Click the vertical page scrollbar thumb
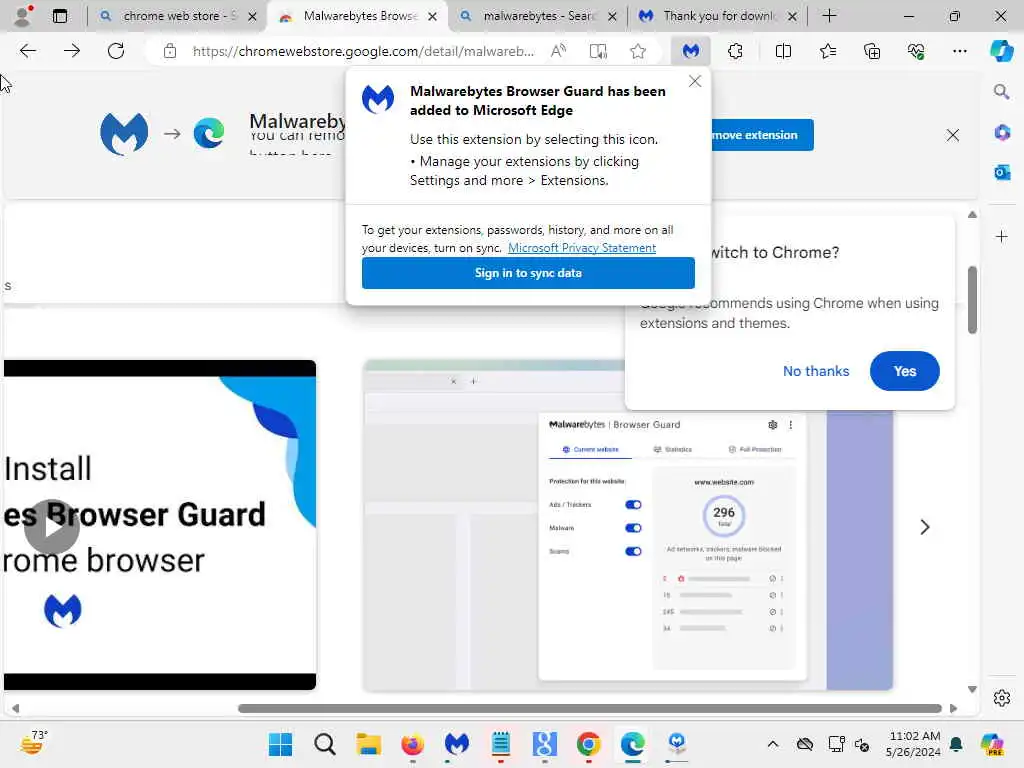The height and width of the screenshot is (768, 1024). pos(972,300)
